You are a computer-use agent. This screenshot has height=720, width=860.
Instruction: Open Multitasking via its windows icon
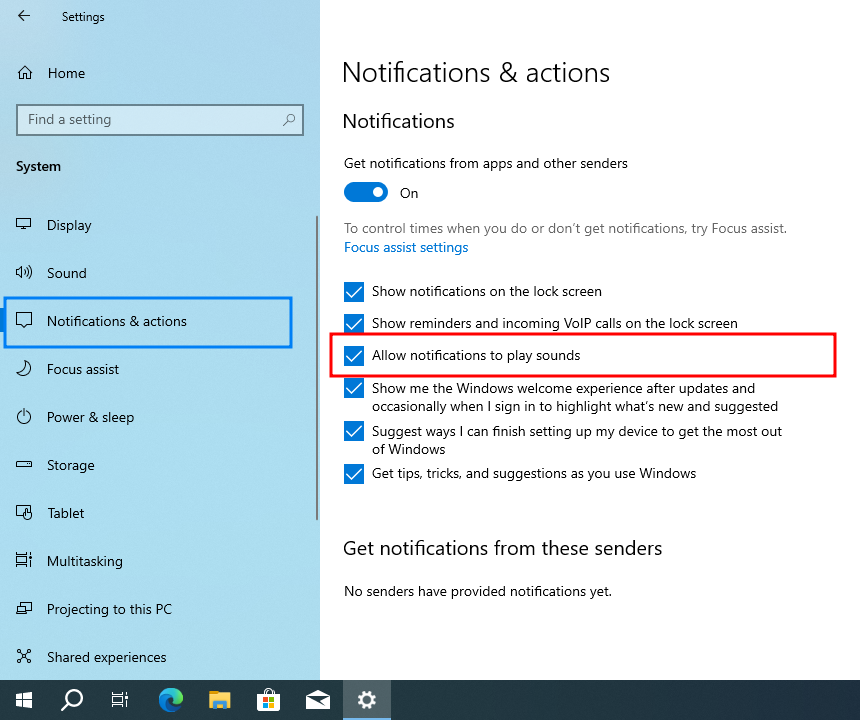click(x=24, y=560)
